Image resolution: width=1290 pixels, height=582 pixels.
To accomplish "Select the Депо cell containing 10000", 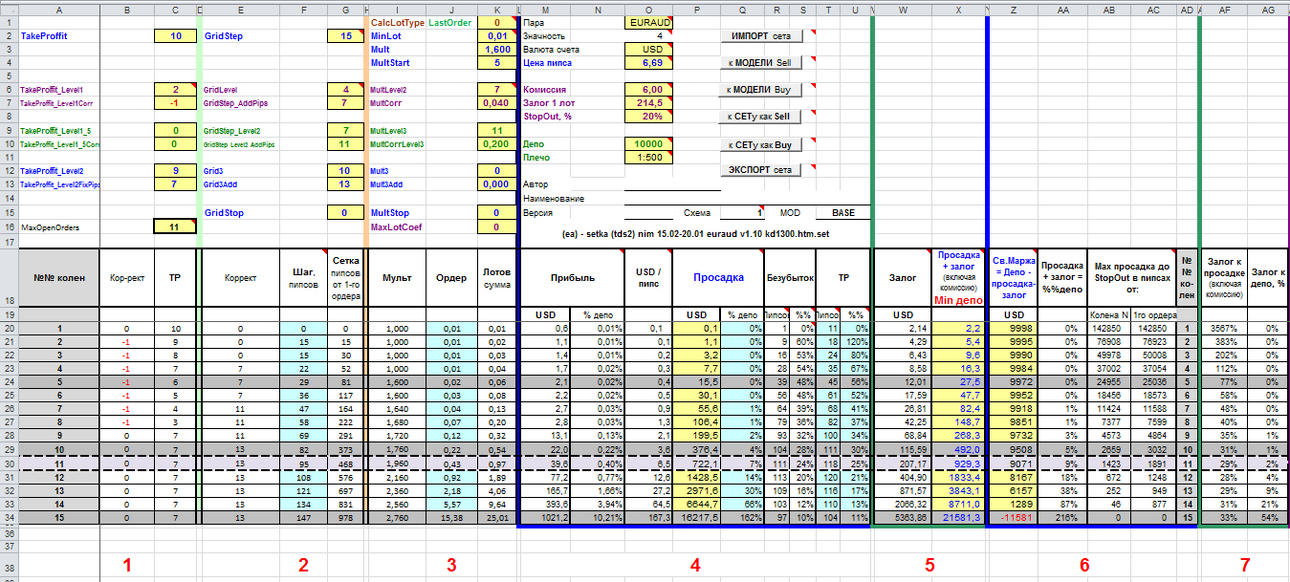I will pyautogui.click(x=649, y=144).
